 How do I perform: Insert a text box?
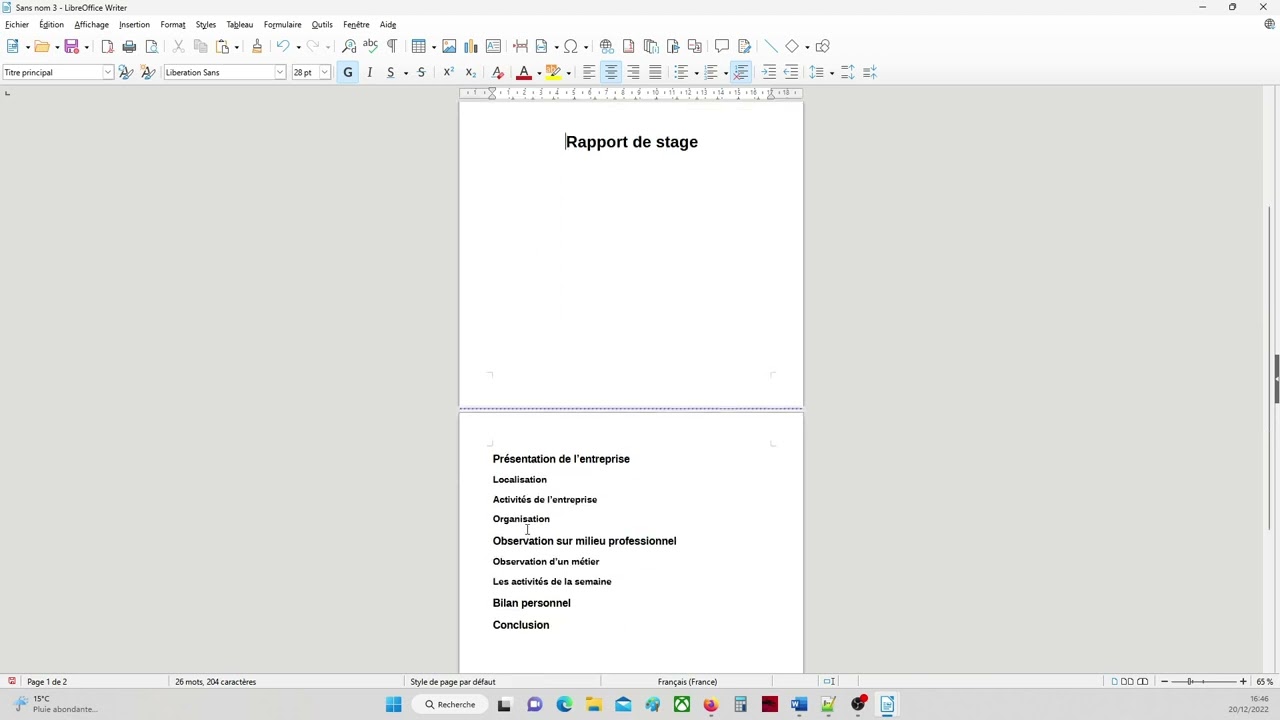click(493, 46)
